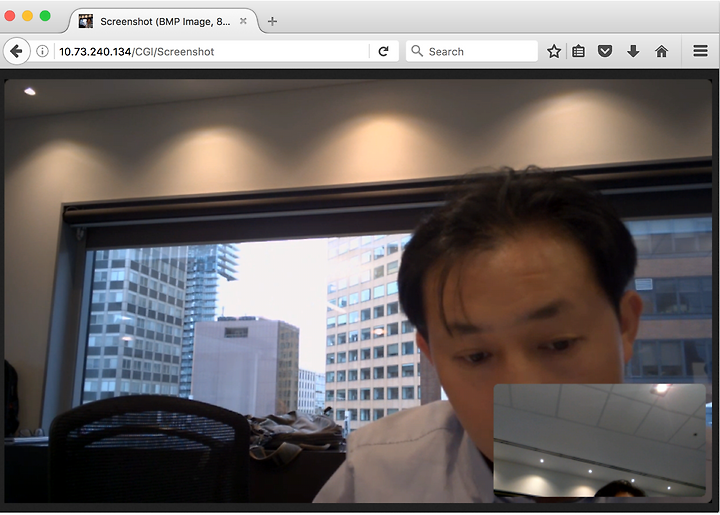Open the Firefox hamburger menu
Viewport: 720px width, 515px height.
(700, 51)
